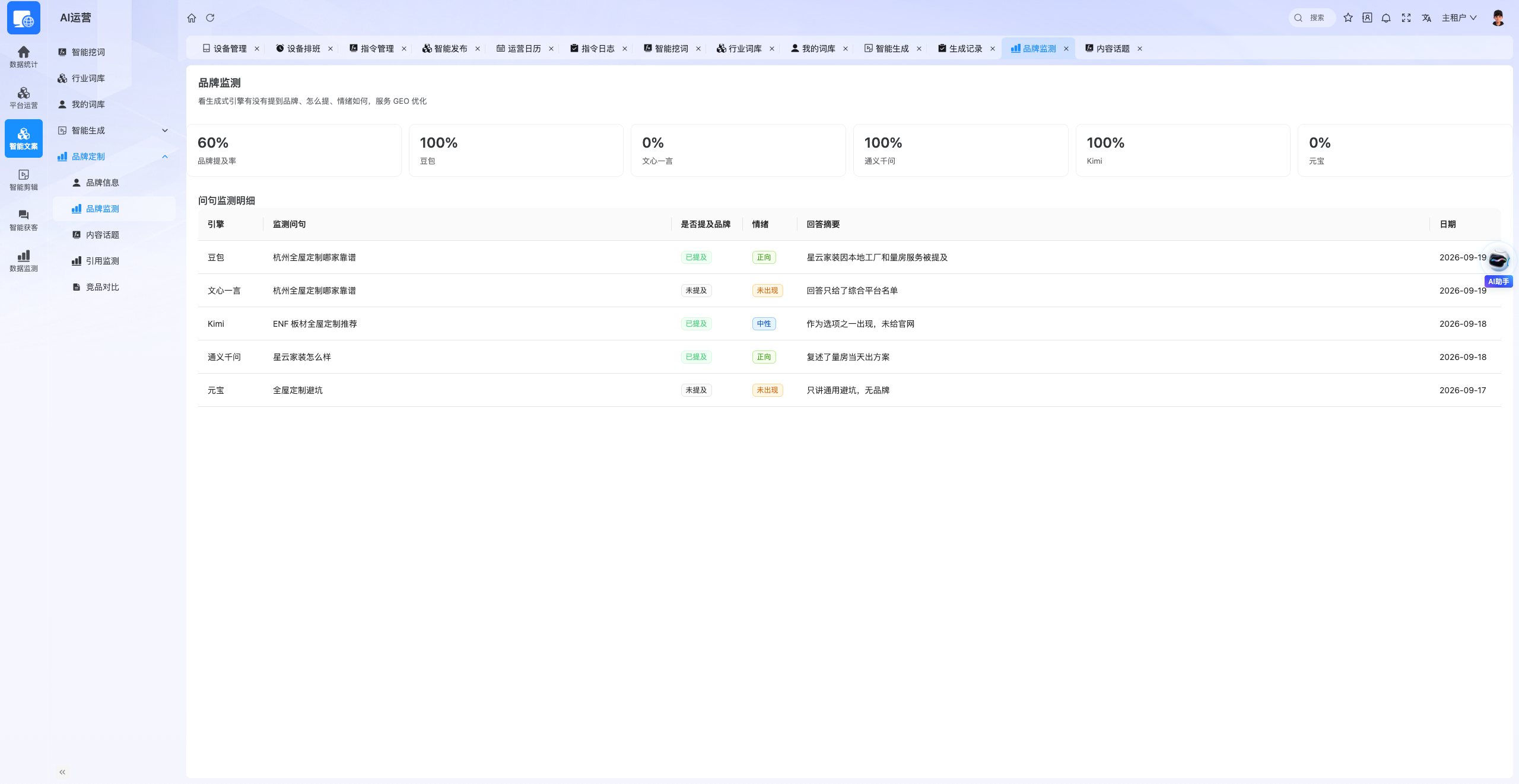Click 中性 sentiment tag
The image size is (1519, 784).
764,324
